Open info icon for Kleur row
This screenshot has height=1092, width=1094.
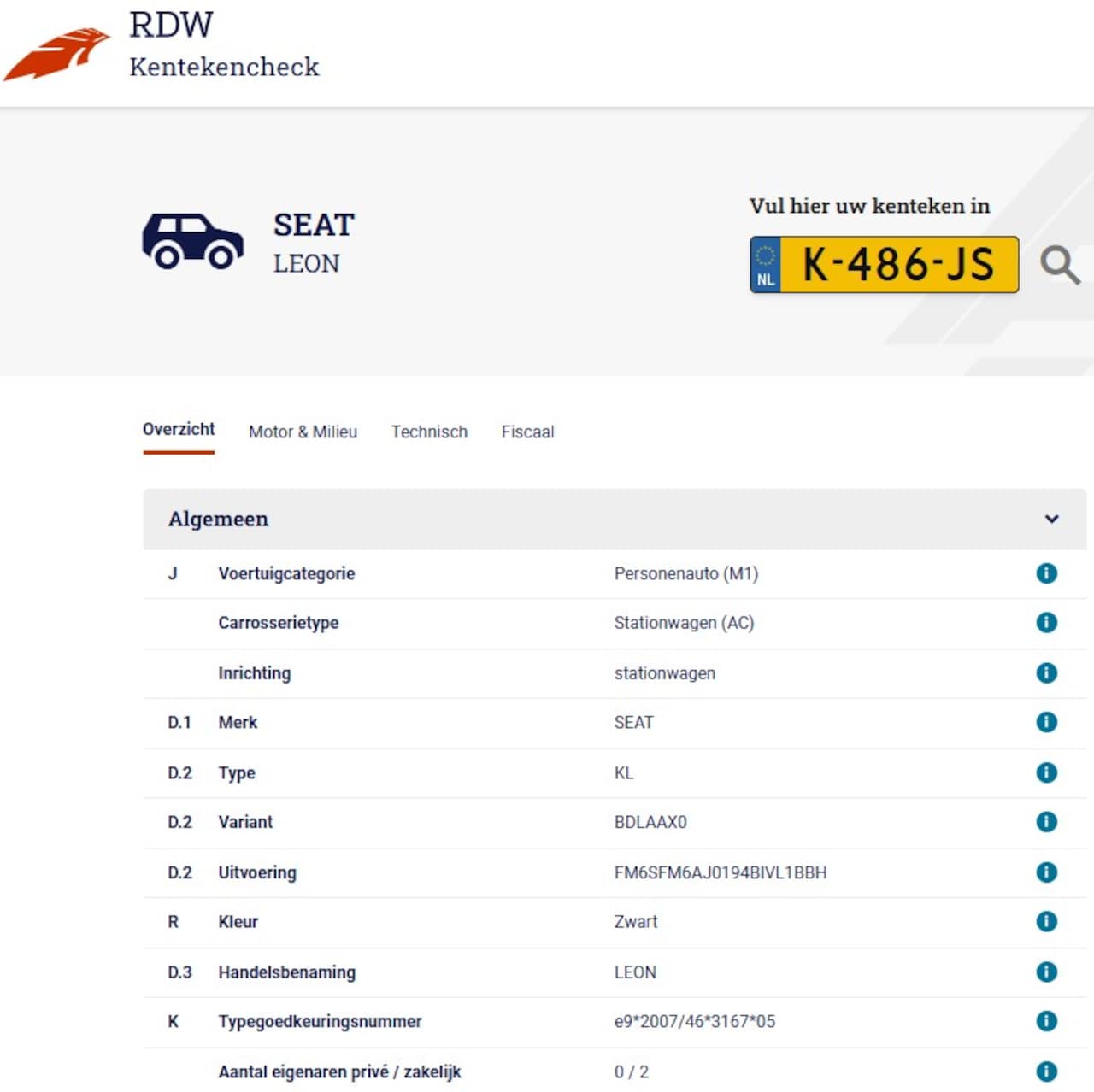[x=1046, y=922]
